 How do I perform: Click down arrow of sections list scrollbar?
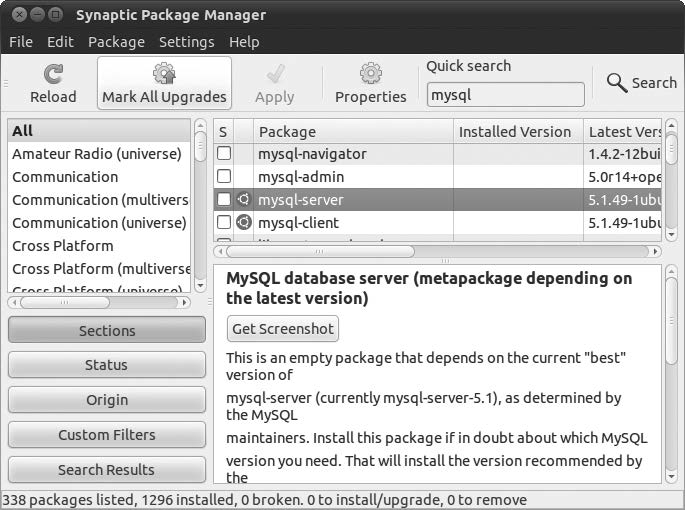pyautogui.click(x=200, y=286)
